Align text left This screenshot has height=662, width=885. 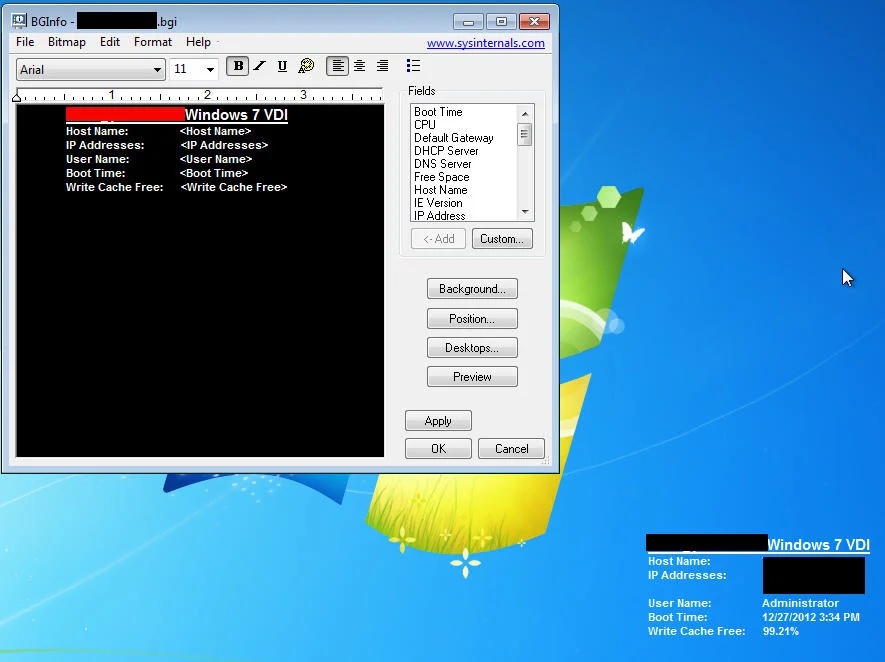(x=337, y=67)
